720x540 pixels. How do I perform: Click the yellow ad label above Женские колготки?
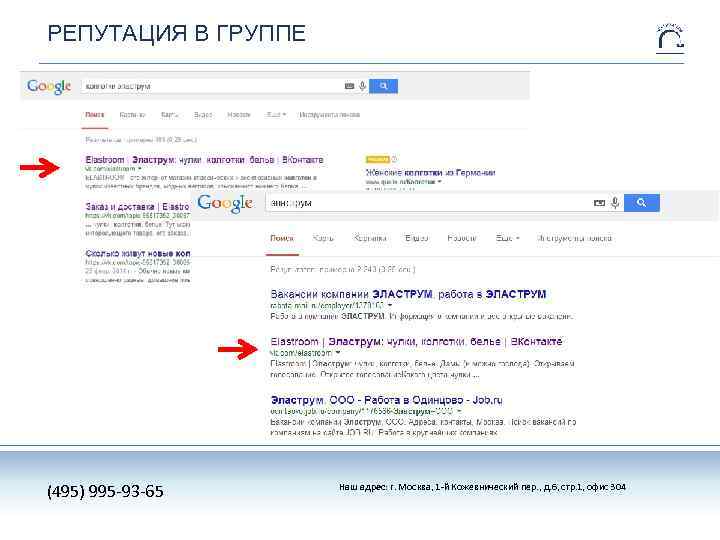[x=377, y=159]
